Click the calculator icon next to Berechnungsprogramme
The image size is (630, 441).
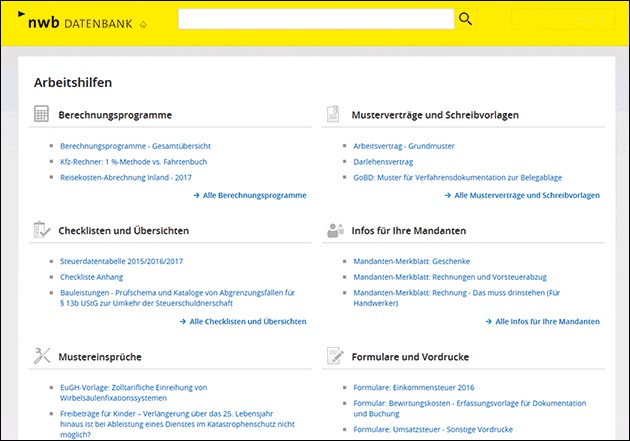[x=42, y=115]
